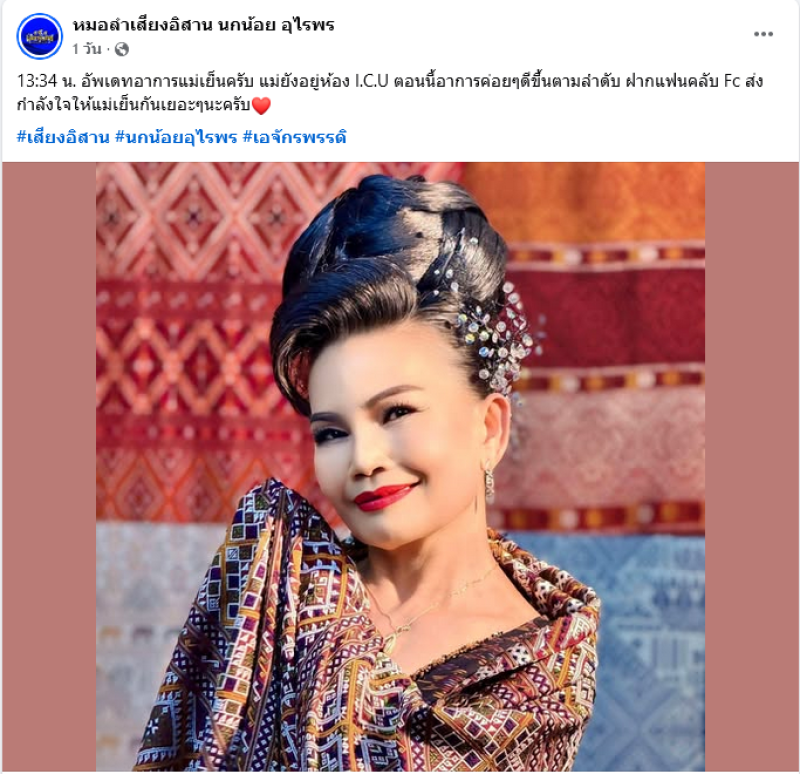Click the dangling earring in the photo
The image size is (800, 774).
[x=489, y=484]
